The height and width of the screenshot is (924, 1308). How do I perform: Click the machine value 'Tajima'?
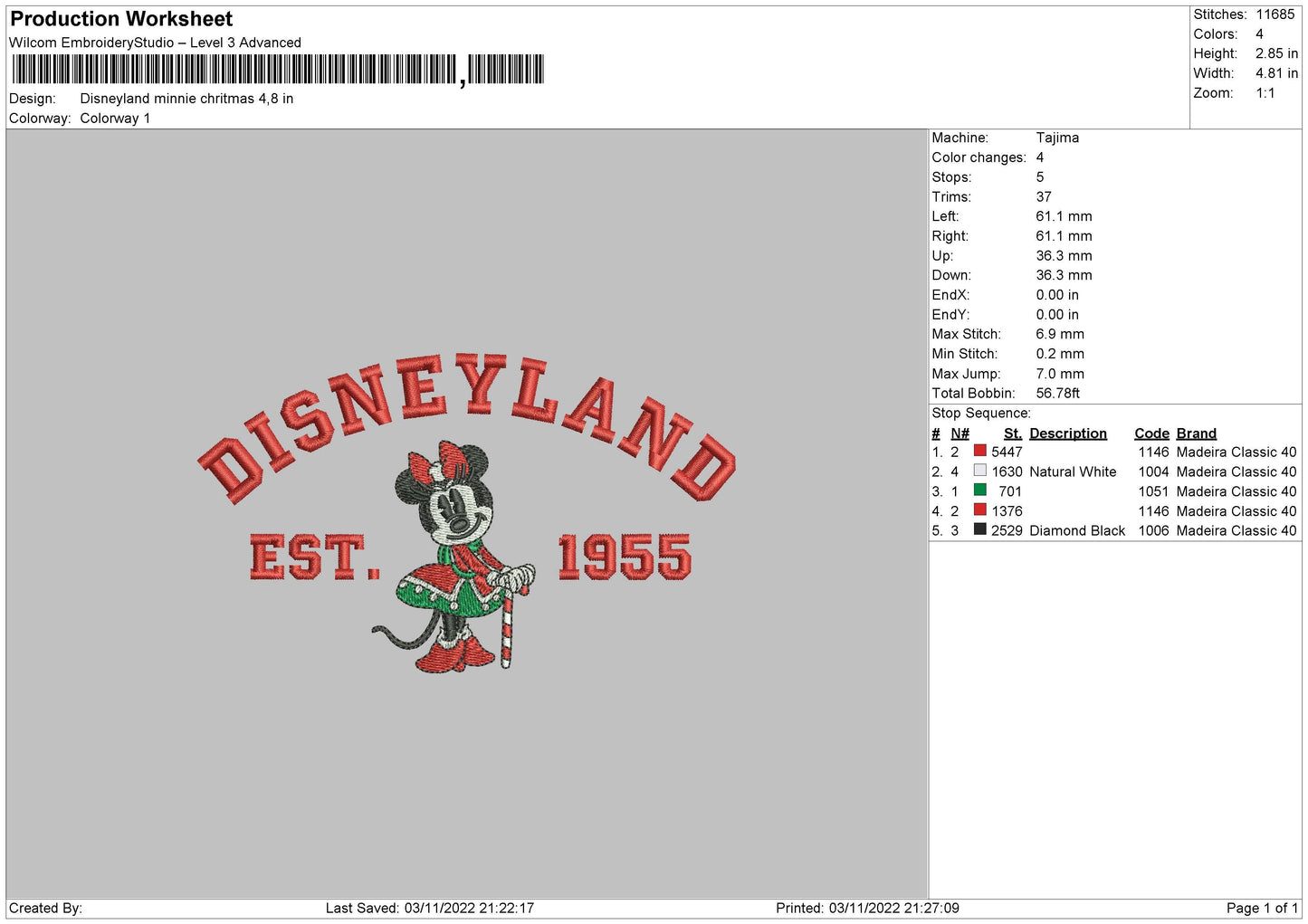(x=1057, y=138)
